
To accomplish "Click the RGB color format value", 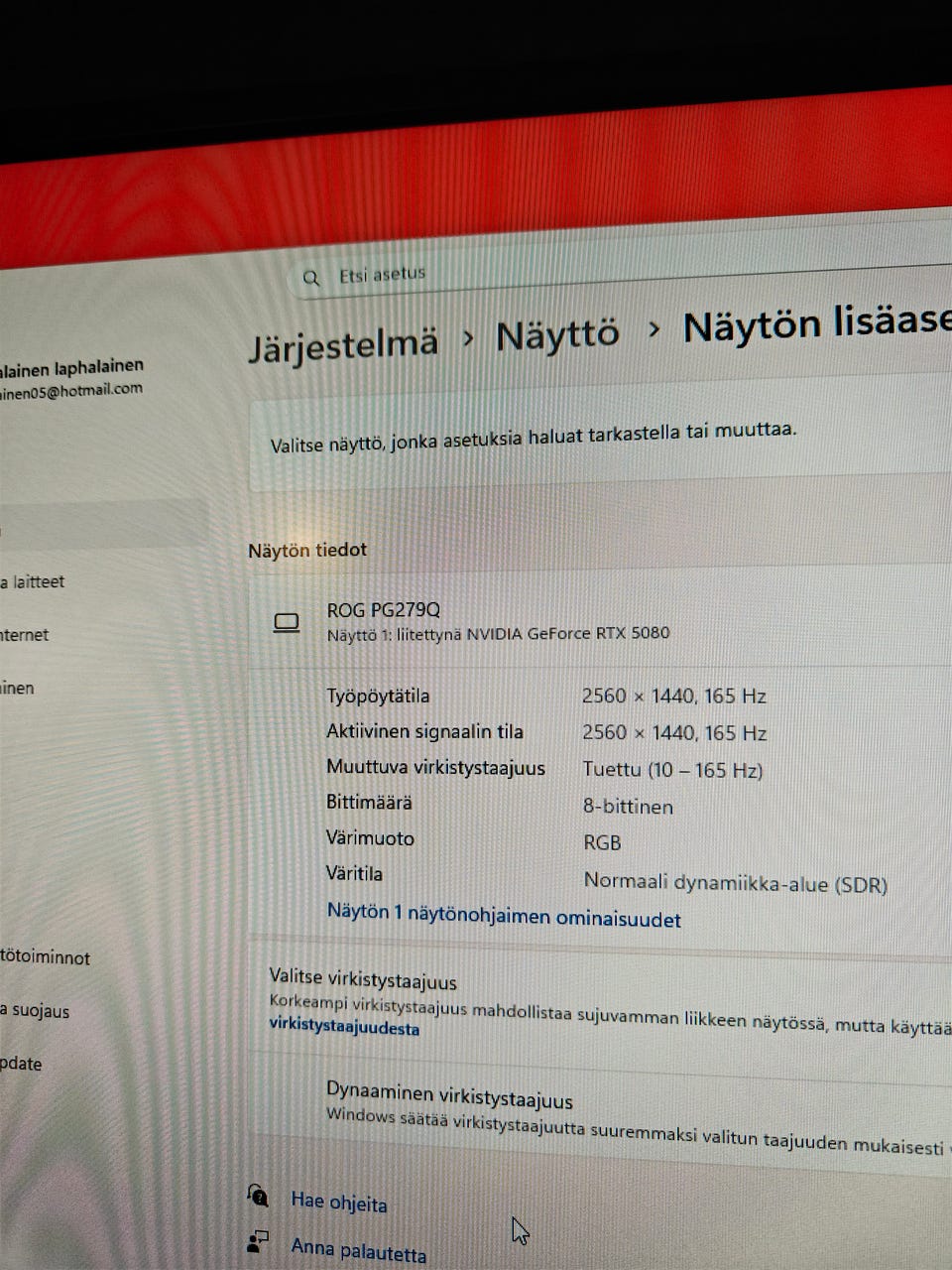I will [x=602, y=842].
